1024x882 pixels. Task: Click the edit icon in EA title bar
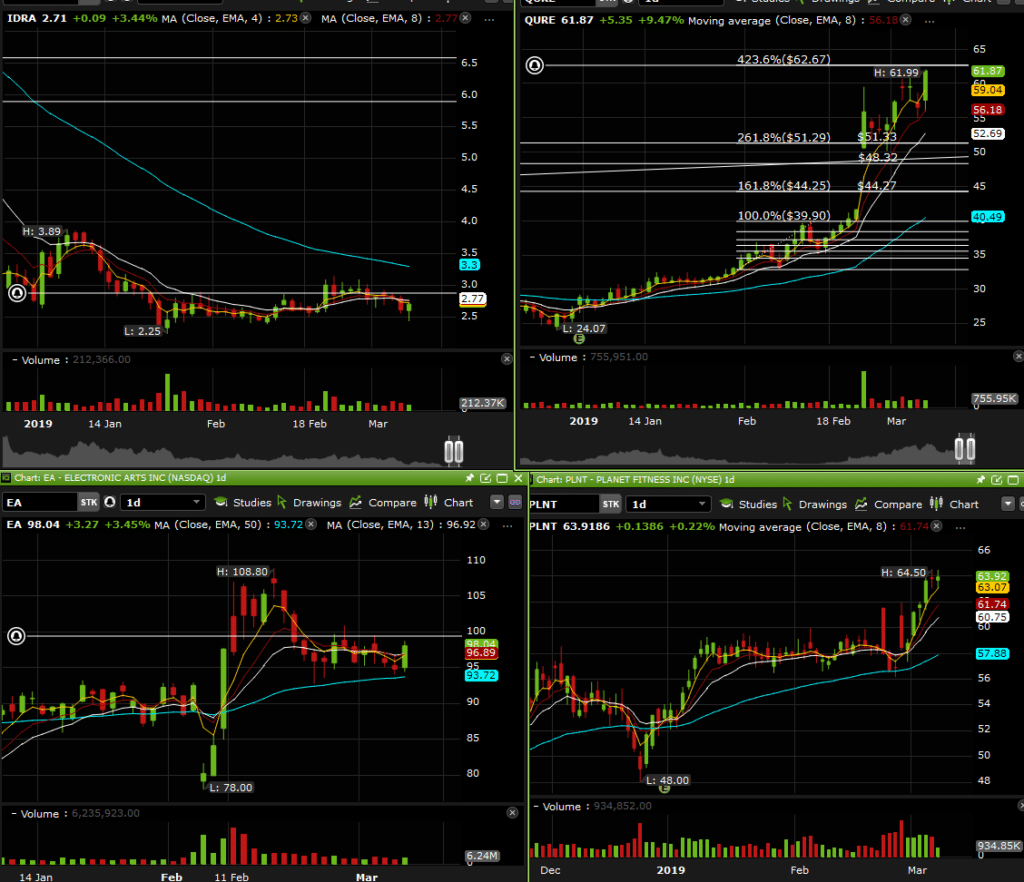[485, 478]
